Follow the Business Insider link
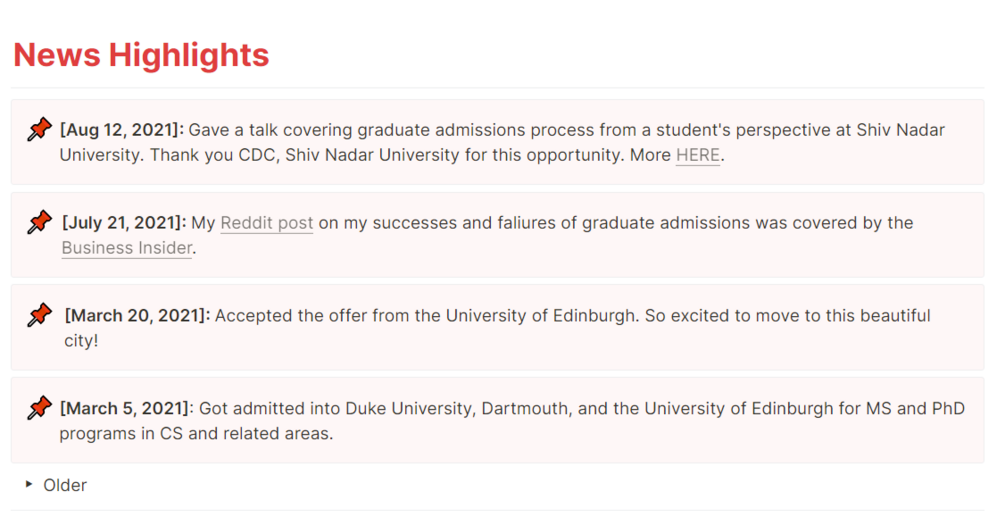The image size is (1005, 525). pyautogui.click(x=126, y=248)
